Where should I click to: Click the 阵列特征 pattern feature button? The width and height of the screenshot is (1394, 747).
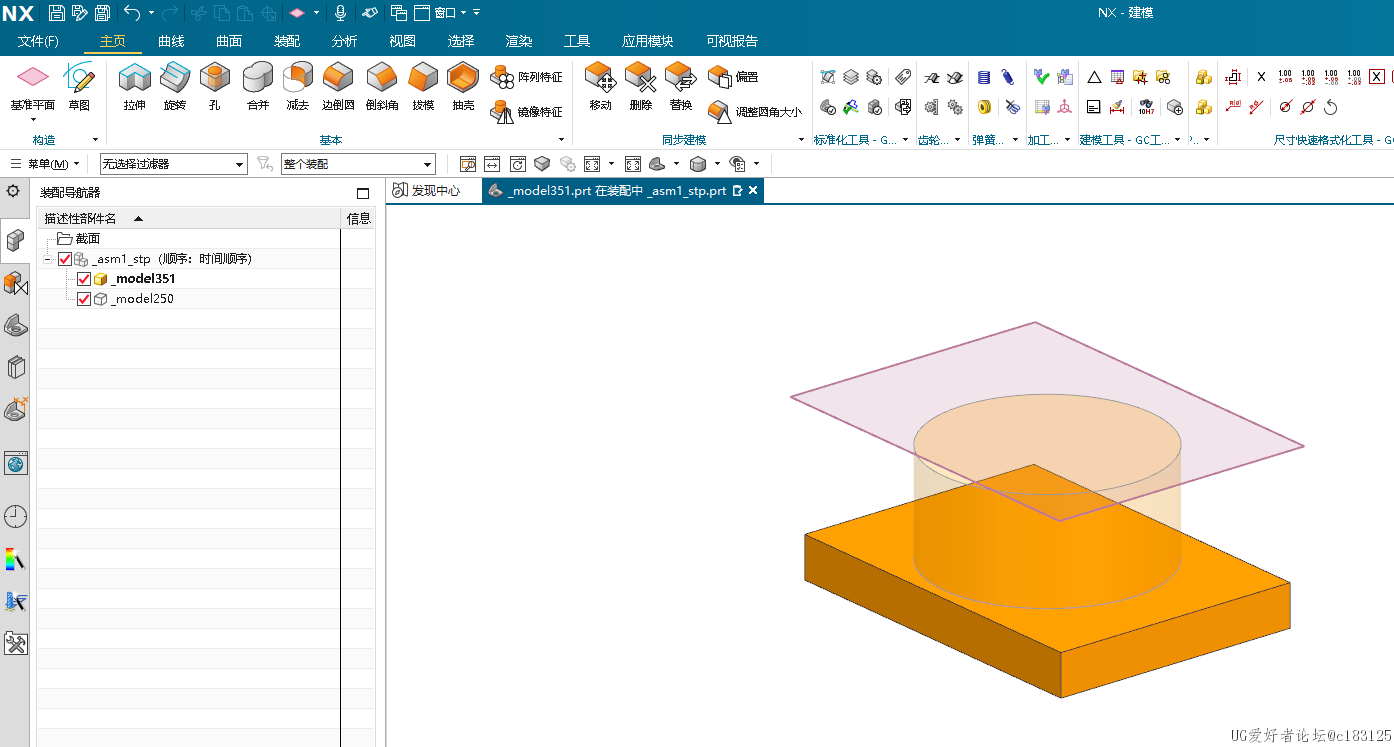526,77
